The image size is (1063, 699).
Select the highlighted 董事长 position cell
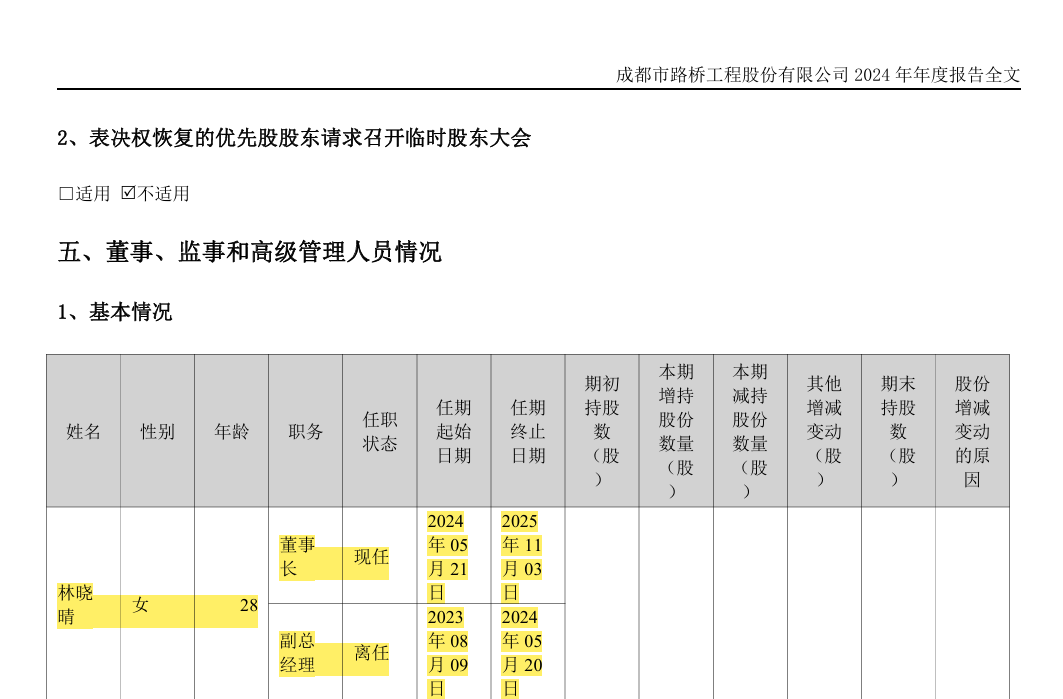click(297, 557)
